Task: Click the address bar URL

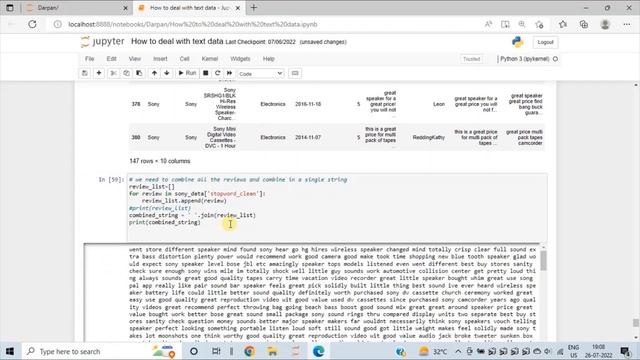Action: [x=193, y=24]
